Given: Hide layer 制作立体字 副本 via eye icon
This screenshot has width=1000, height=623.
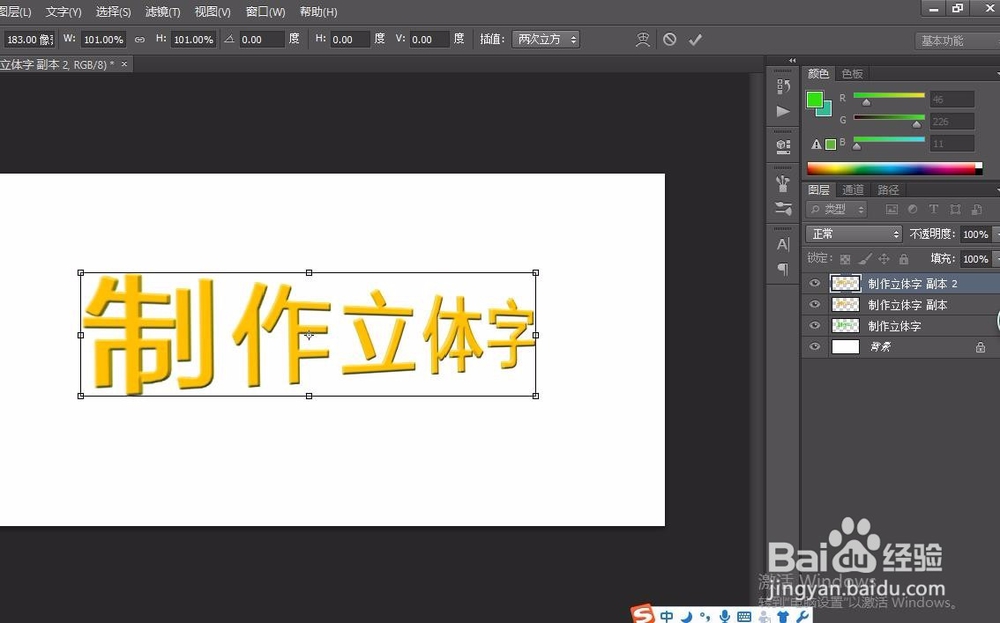Looking at the screenshot, I should 814,304.
